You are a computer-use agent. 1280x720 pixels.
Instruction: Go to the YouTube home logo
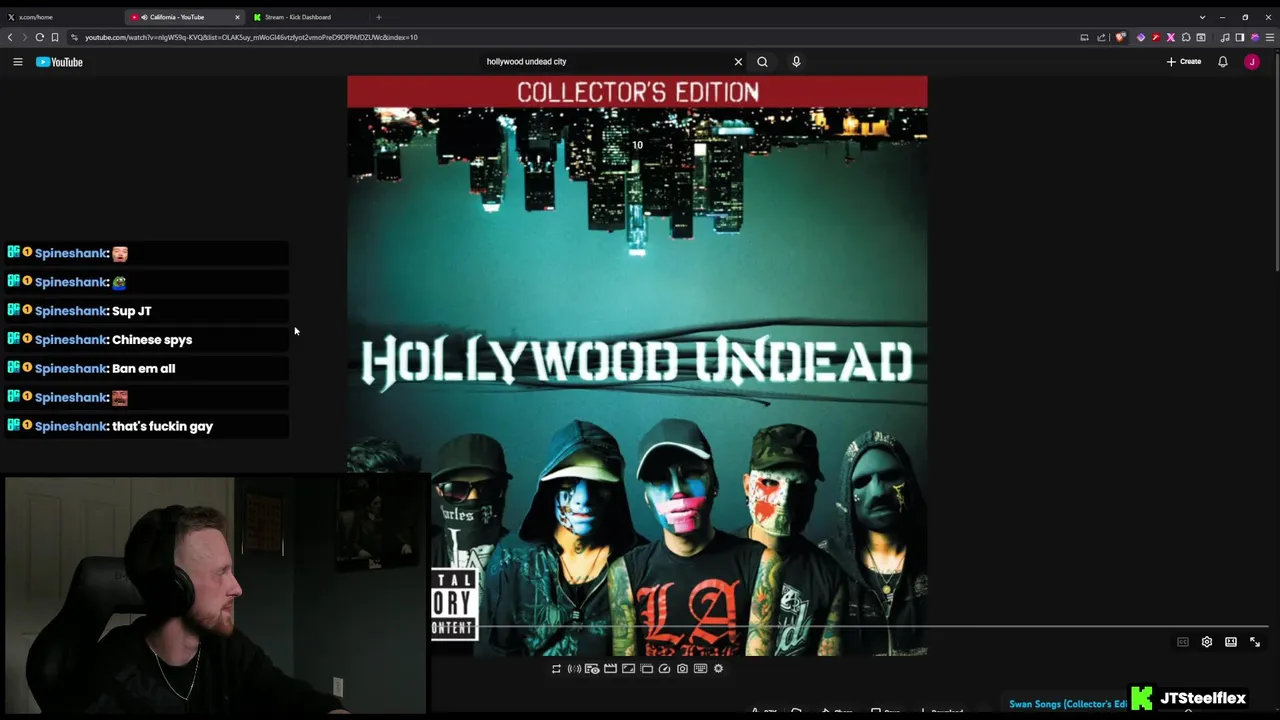point(59,62)
